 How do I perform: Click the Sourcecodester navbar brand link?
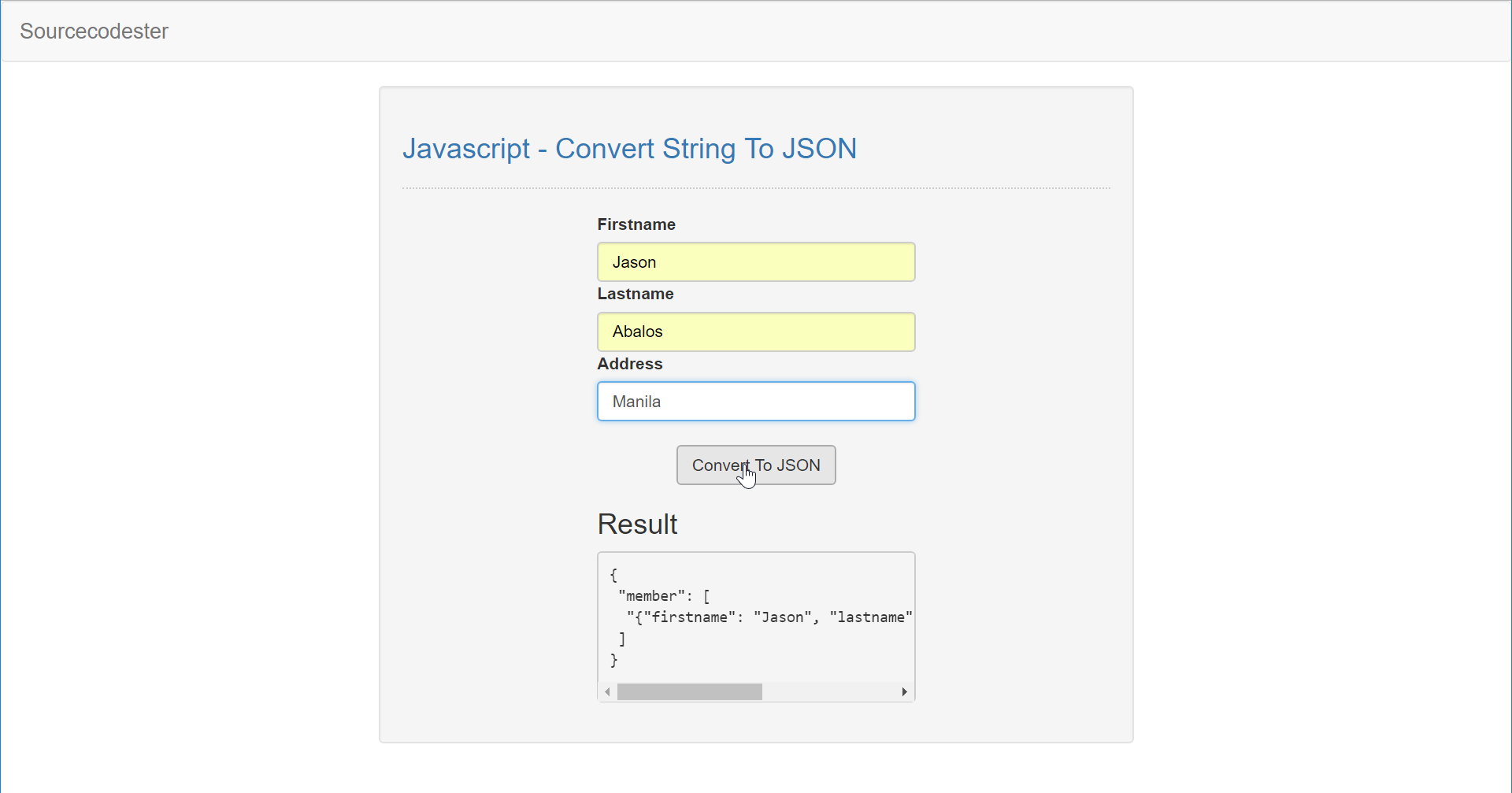[94, 31]
